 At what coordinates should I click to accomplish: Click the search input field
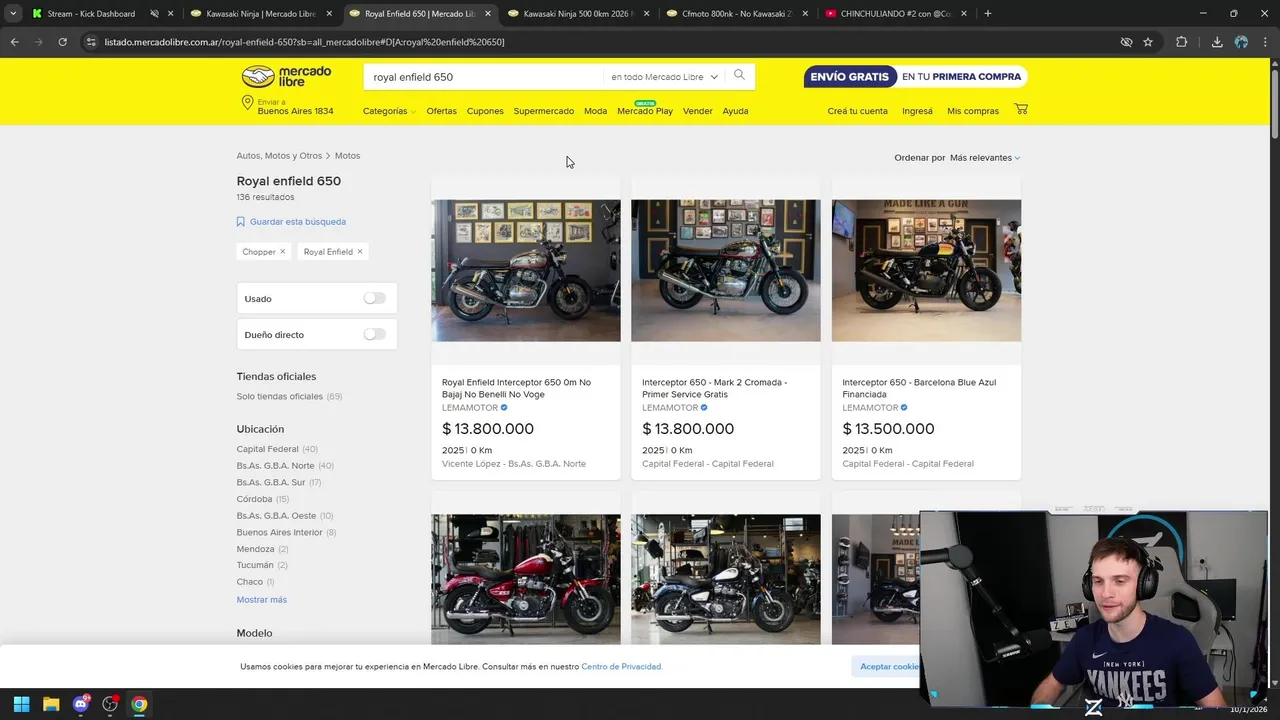click(x=485, y=77)
